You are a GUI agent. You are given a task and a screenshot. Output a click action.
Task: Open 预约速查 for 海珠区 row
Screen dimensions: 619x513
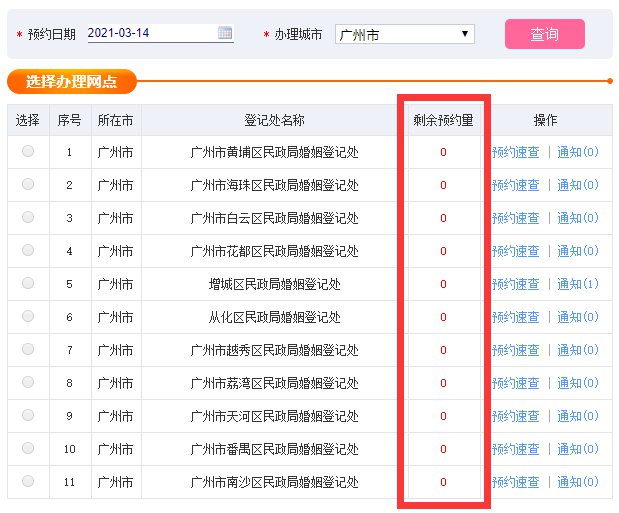tap(516, 185)
